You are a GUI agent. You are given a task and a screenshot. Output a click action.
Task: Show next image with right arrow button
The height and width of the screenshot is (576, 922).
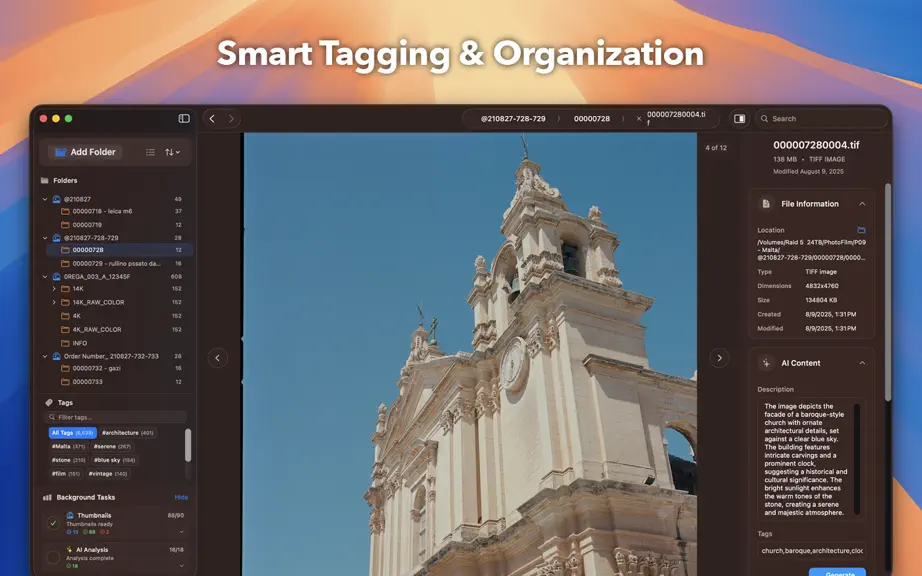coord(719,358)
